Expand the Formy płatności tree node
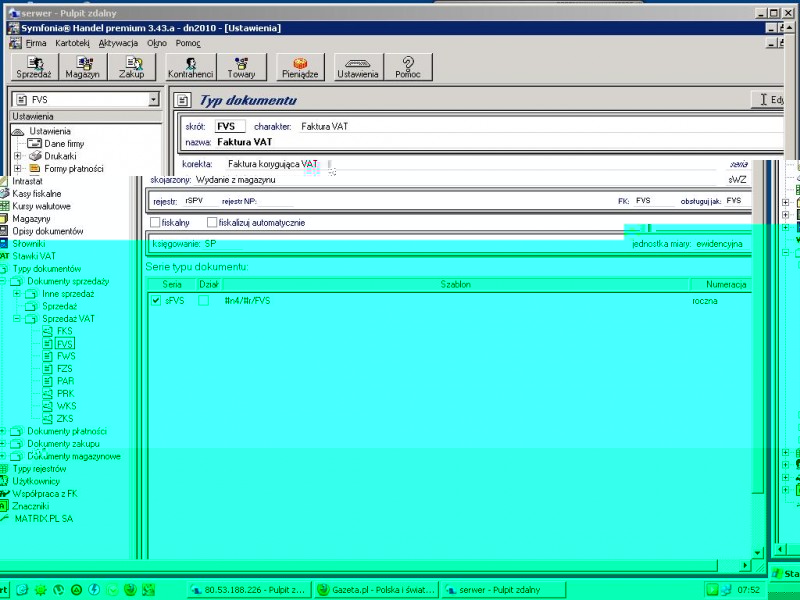Image resolution: width=800 pixels, height=600 pixels. 17,168
